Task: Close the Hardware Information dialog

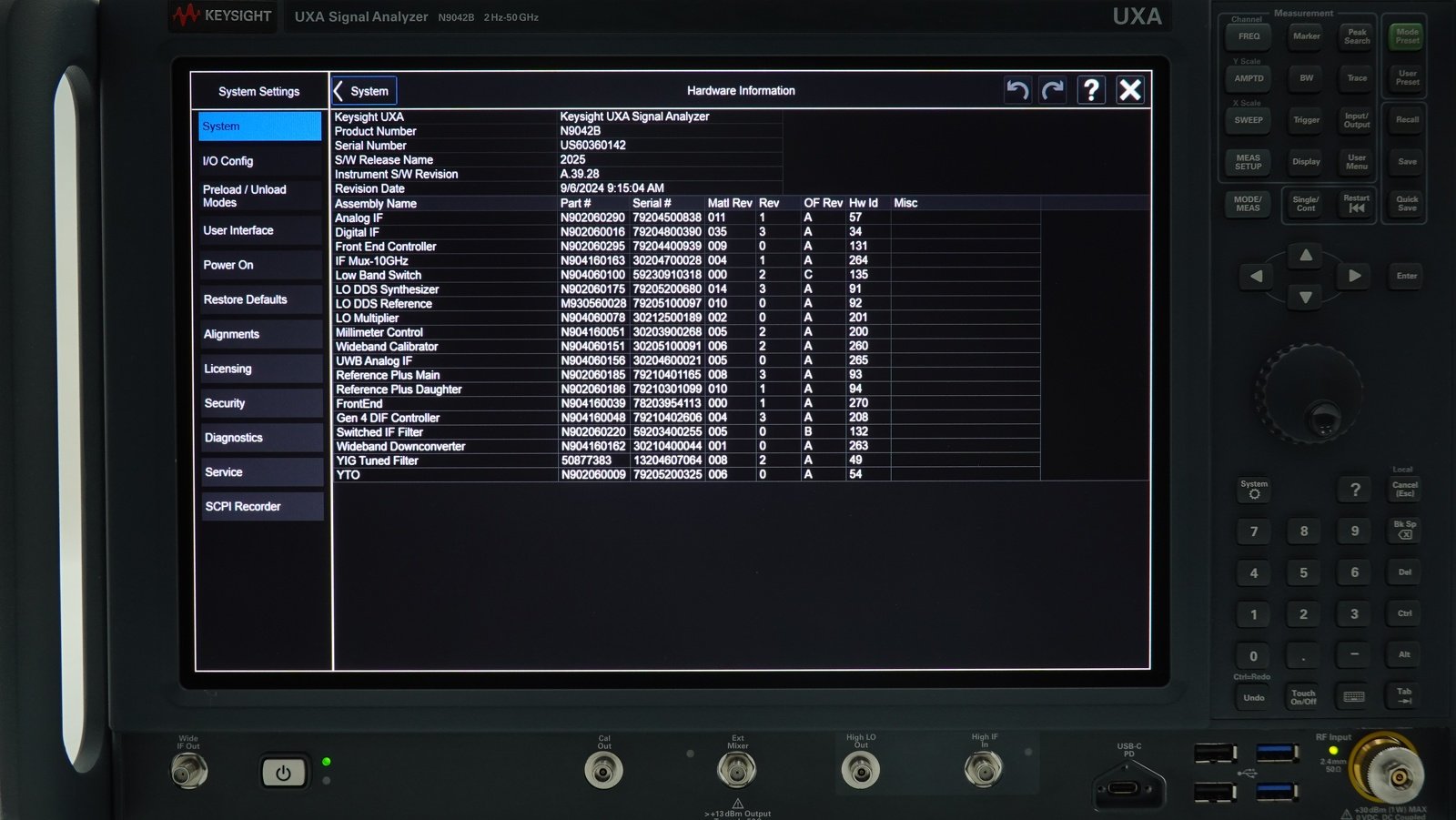Action: (1130, 90)
